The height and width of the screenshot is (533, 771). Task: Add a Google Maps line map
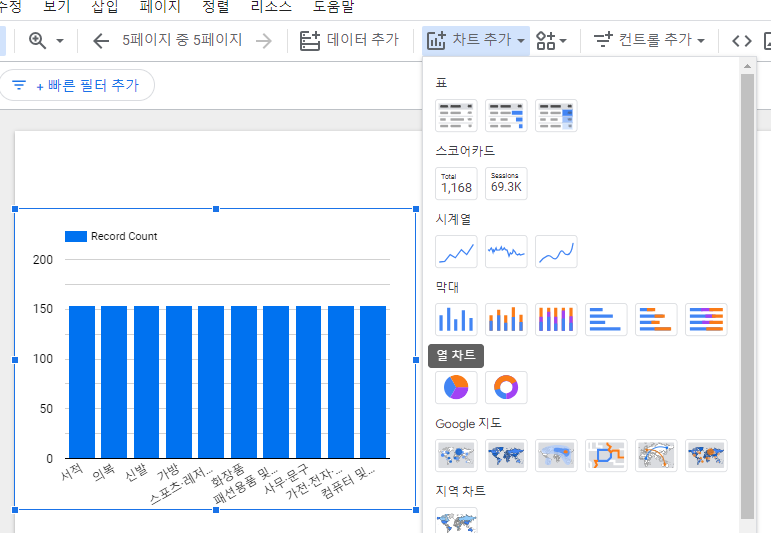pos(606,455)
